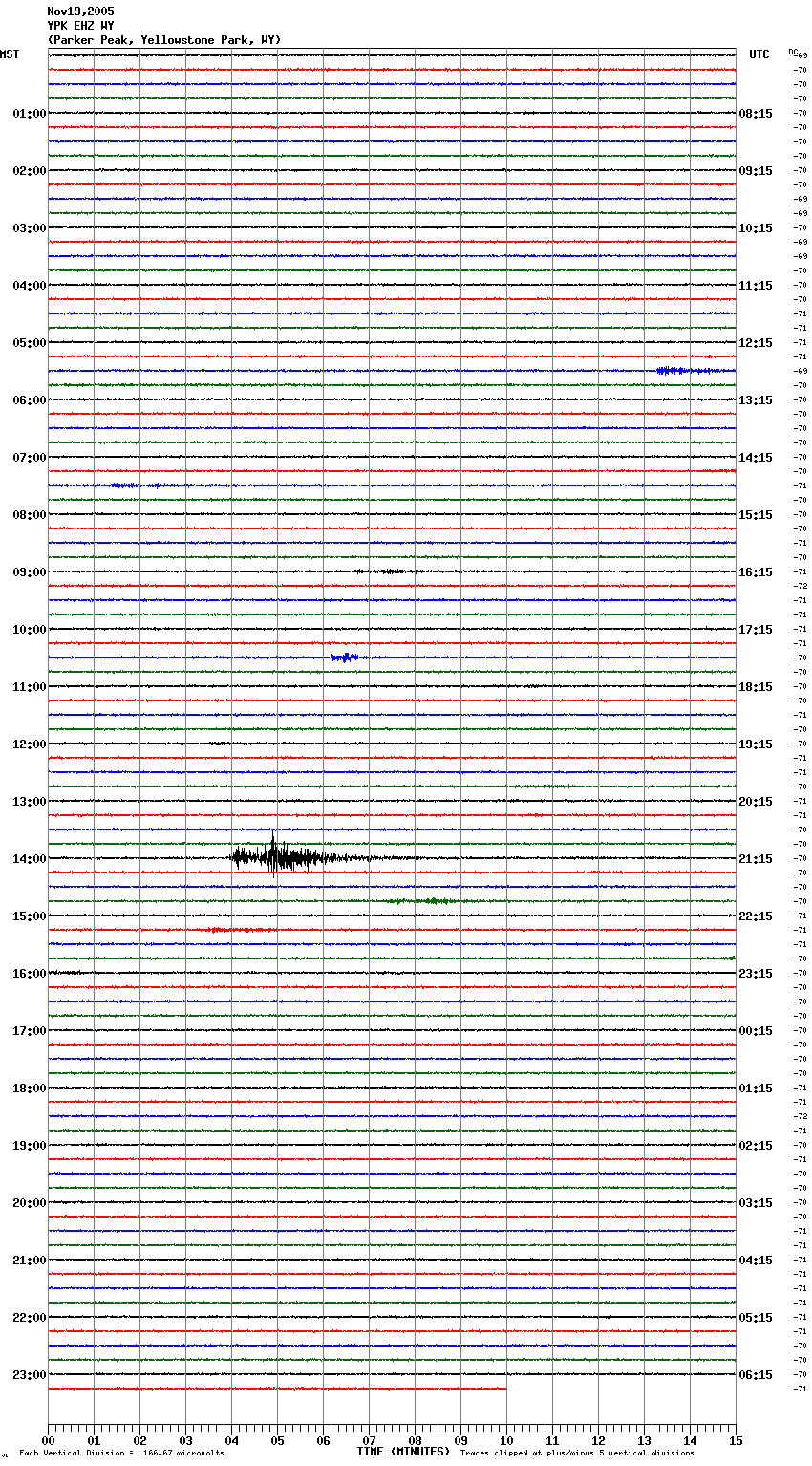812x1466 pixels.
Task: Click the TIME (MINUTES) axis title
Action: point(403,1452)
